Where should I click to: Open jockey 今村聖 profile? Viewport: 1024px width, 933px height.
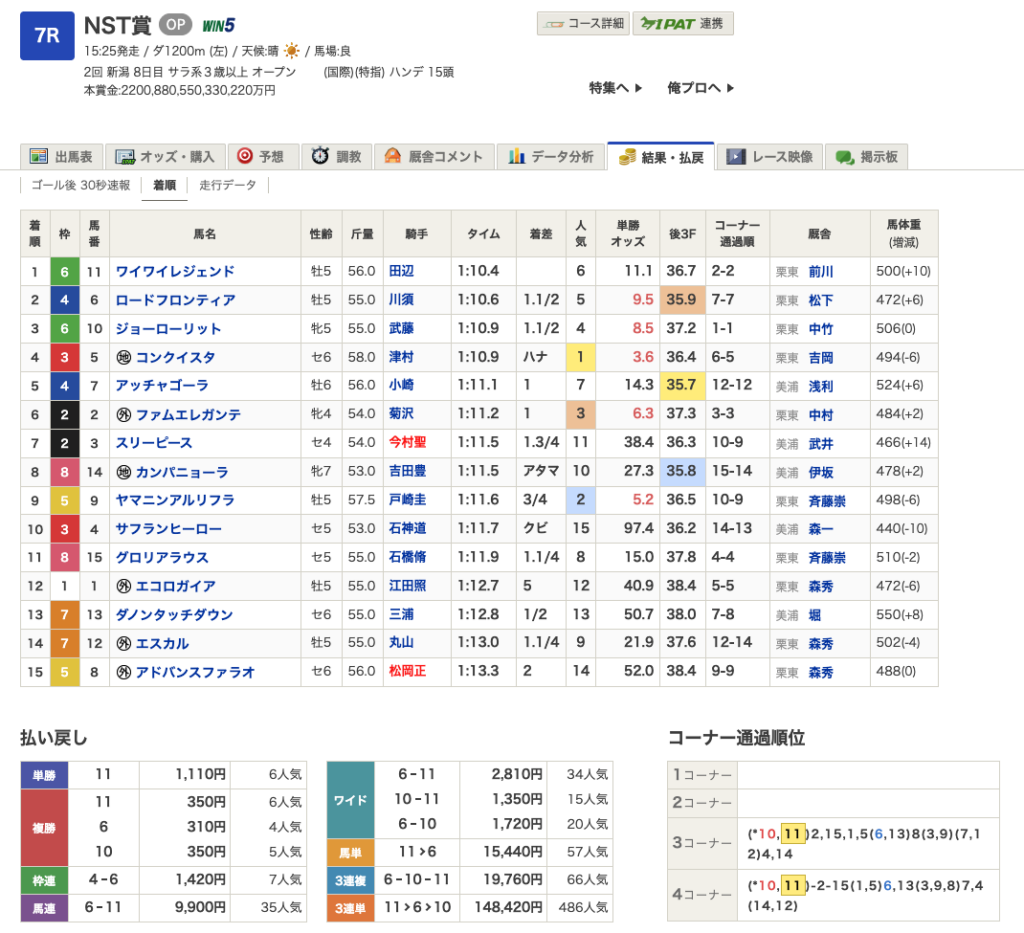pyautogui.click(x=408, y=443)
